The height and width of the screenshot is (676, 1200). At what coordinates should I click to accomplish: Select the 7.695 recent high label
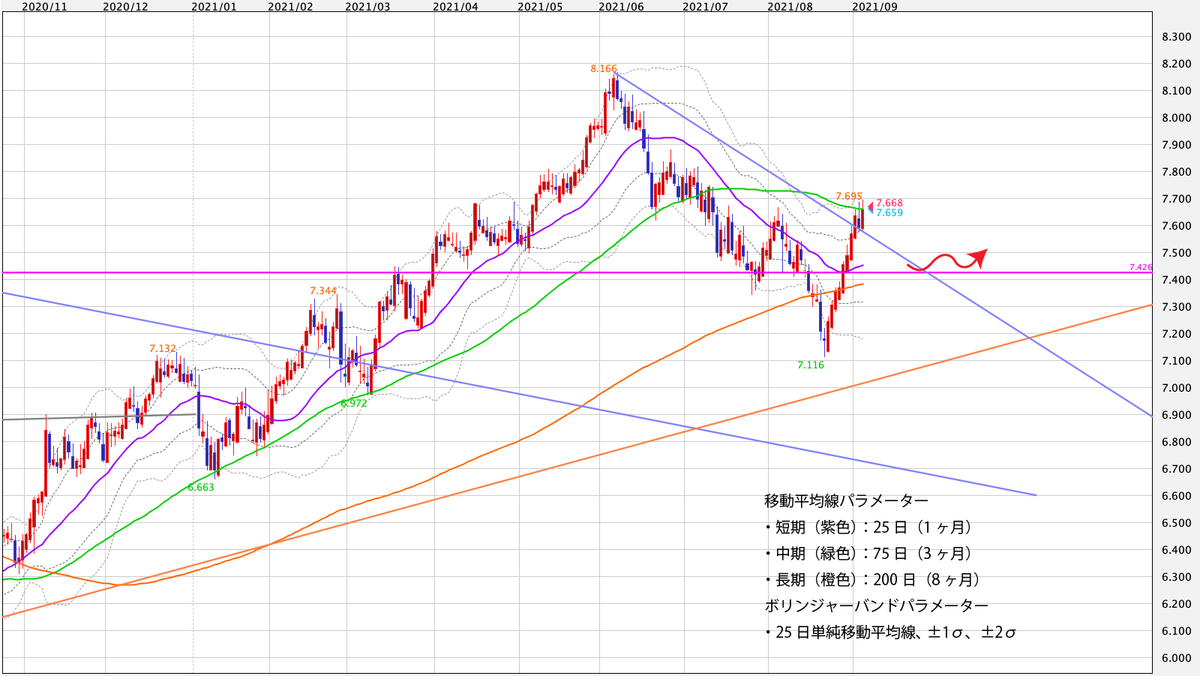coord(848,195)
